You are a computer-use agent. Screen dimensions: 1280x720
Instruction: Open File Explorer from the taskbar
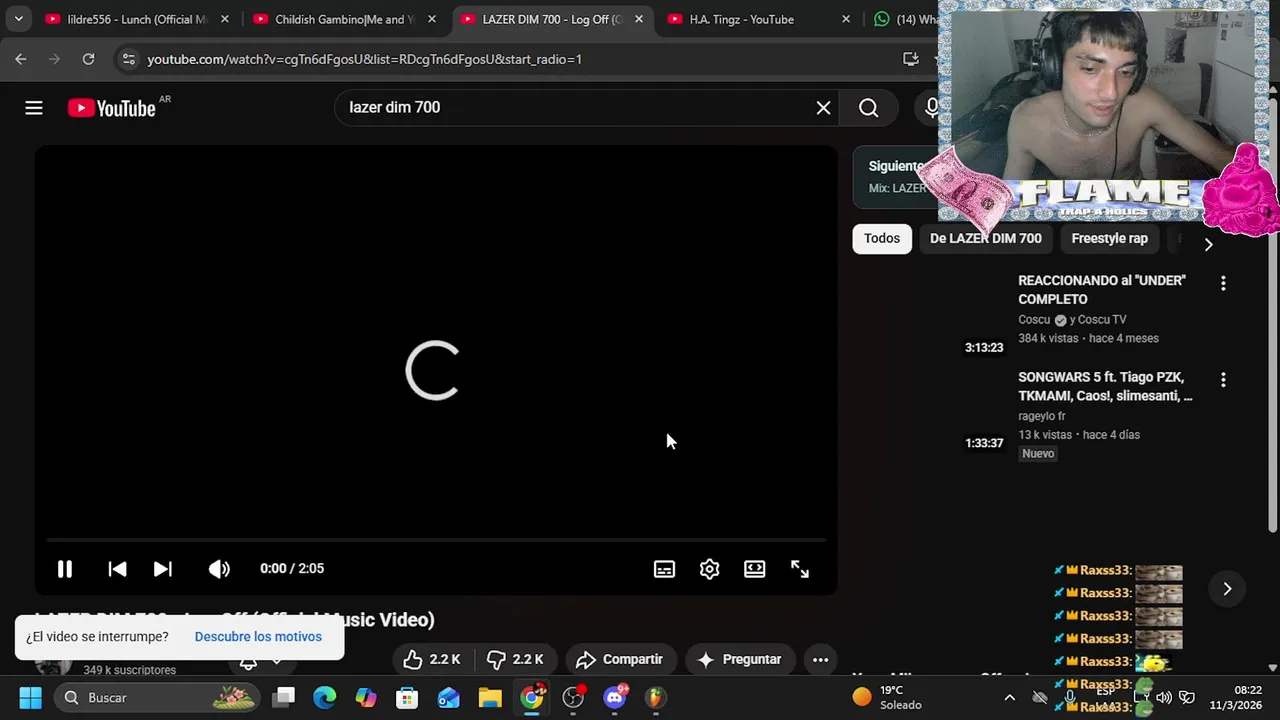(x=490, y=697)
